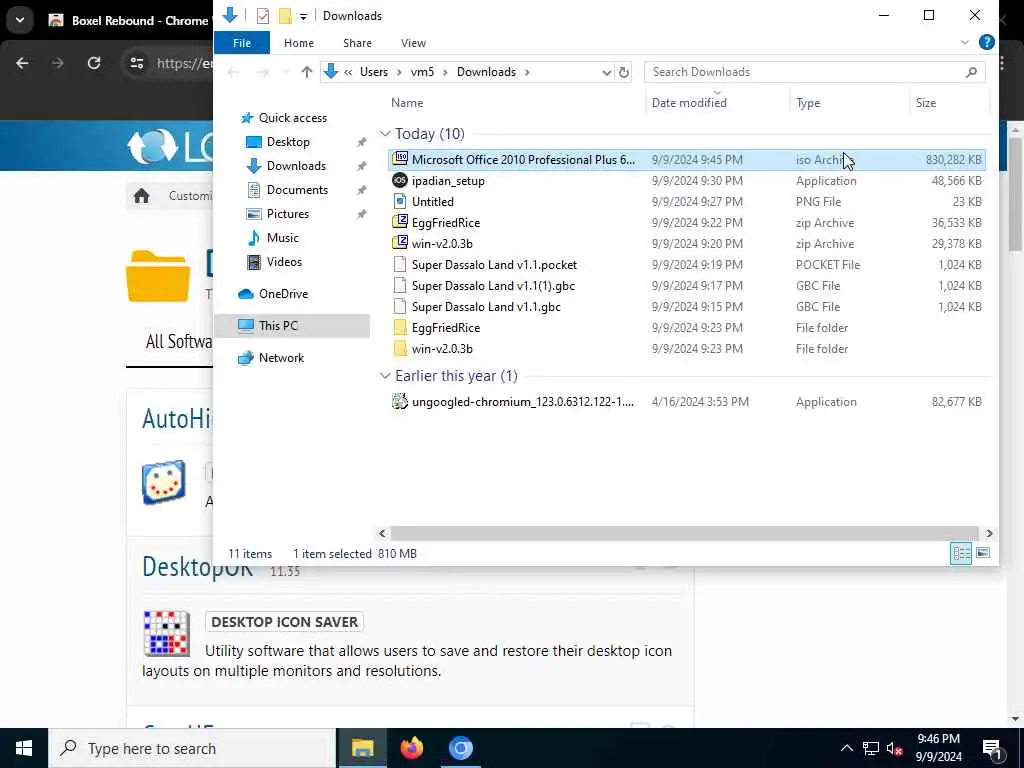Click the home icon on the Chrome webpage
This screenshot has height=768, width=1024.
pyautogui.click(x=142, y=196)
